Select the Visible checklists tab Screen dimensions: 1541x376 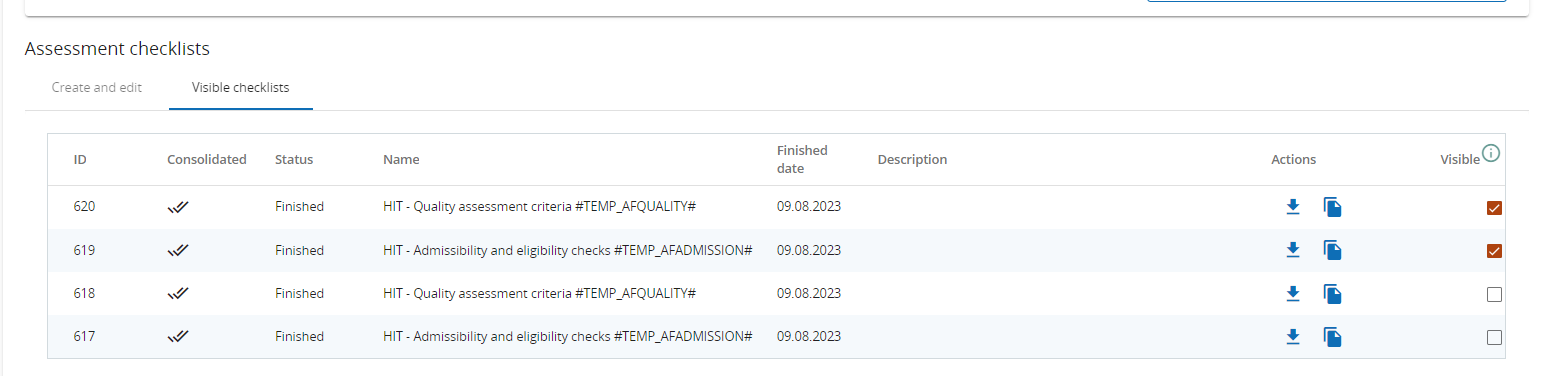[x=241, y=88]
